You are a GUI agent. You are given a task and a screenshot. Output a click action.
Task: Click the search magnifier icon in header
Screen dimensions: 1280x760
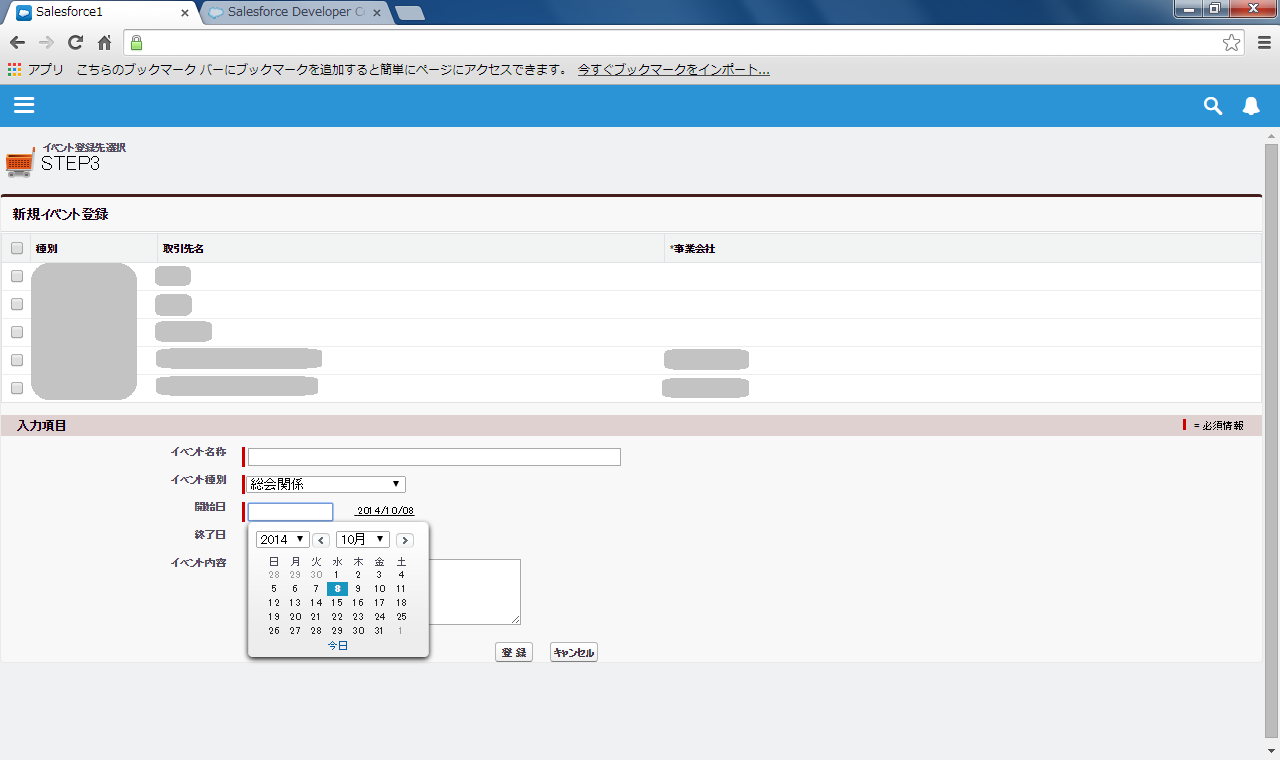click(x=1213, y=106)
